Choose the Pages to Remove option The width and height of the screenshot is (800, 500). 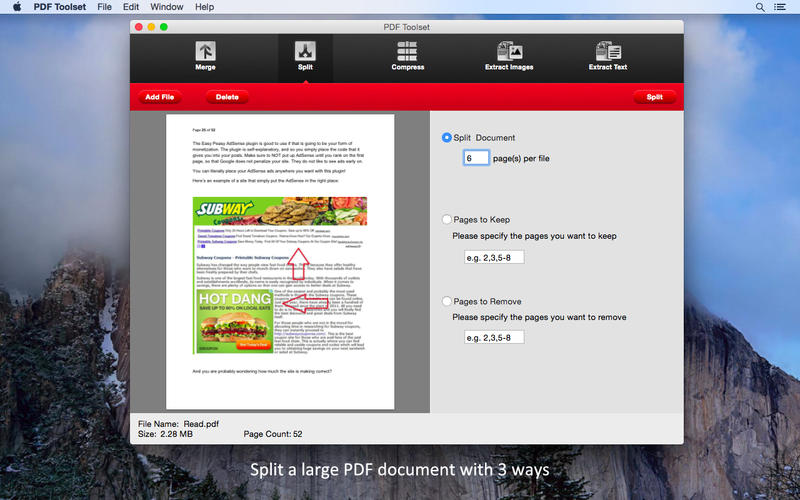(446, 301)
